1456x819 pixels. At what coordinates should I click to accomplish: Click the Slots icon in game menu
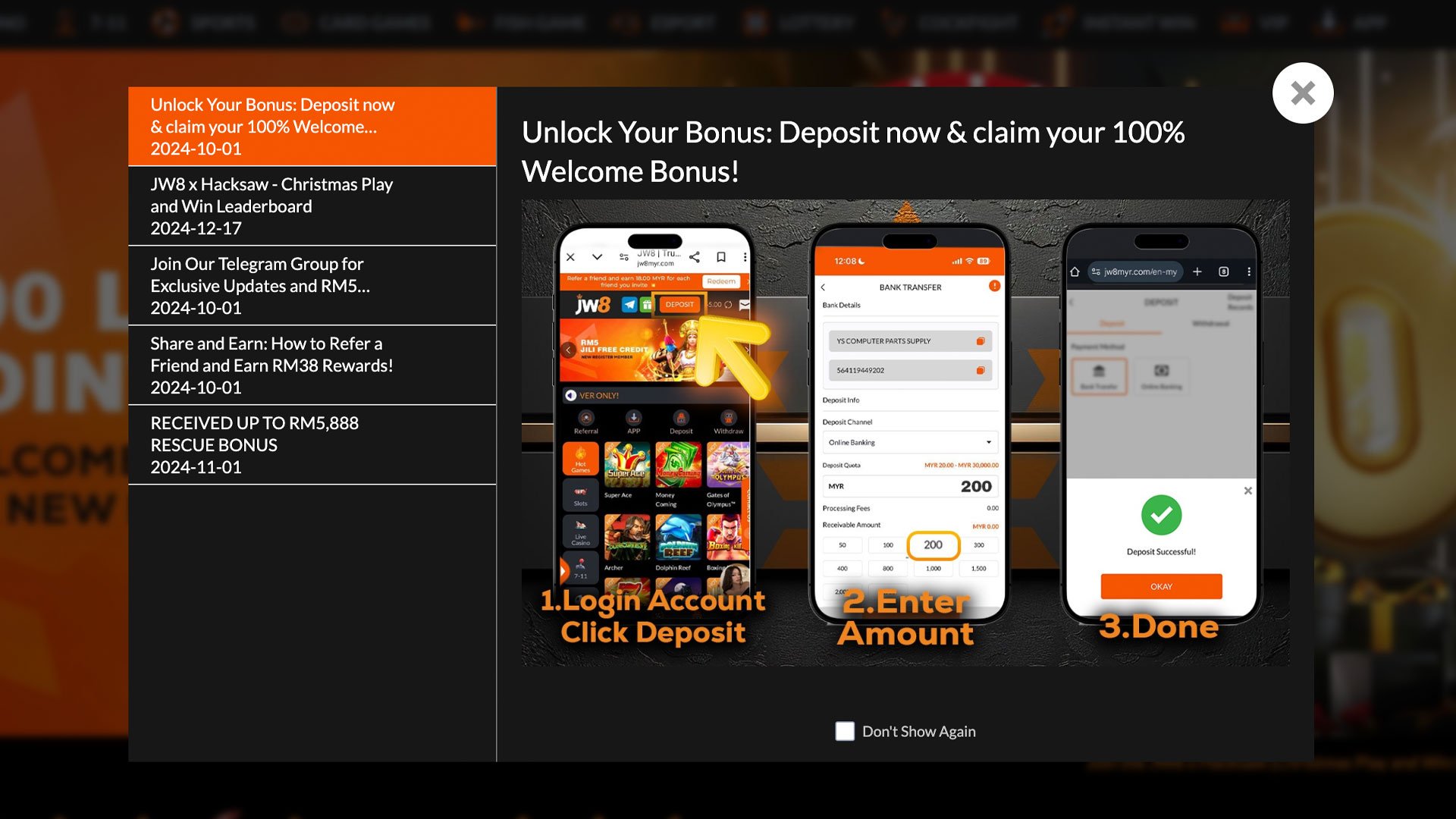pyautogui.click(x=579, y=499)
